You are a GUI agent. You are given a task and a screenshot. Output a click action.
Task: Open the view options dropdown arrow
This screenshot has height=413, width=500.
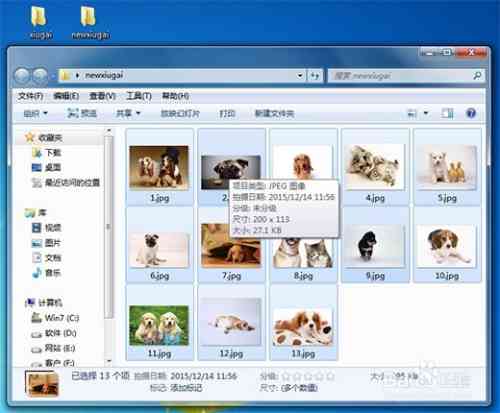[426, 114]
